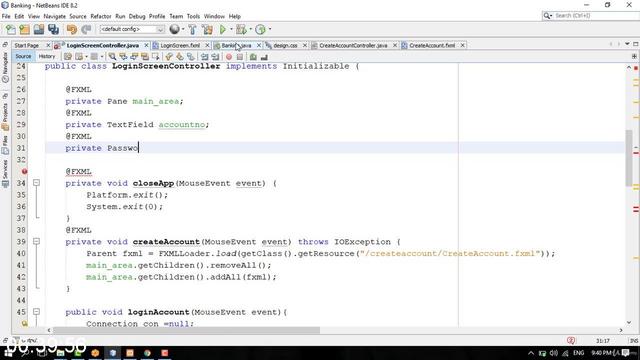Viewport: 640px width, 360px height.
Task: Click the New Project icon
Action: pyautogui.click(x=24, y=29)
